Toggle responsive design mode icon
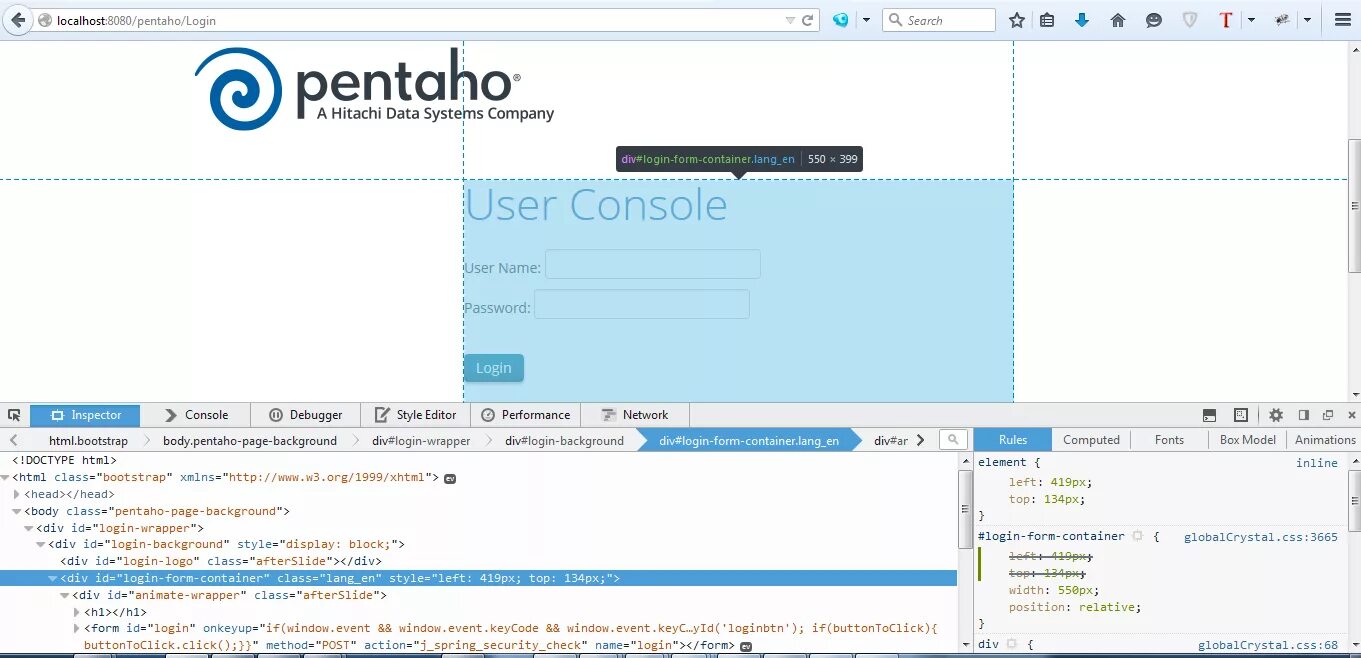Screen dimensions: 1361x658 pyautogui.click(x=1241, y=415)
